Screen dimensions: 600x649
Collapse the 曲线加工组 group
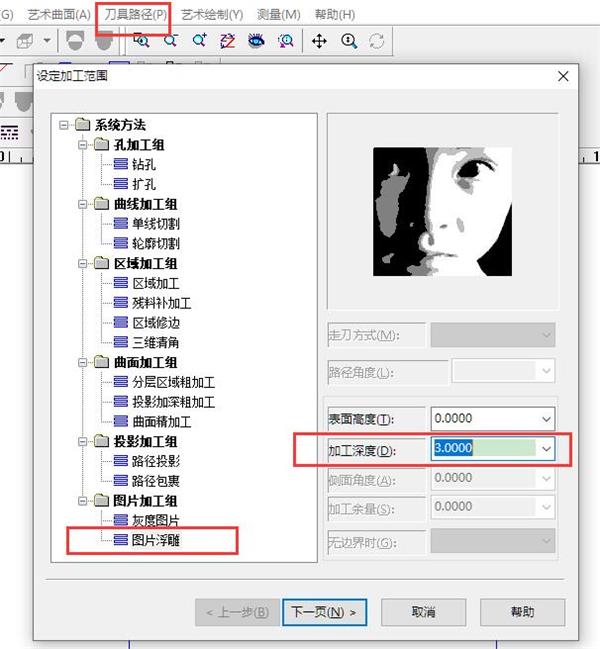(82, 204)
